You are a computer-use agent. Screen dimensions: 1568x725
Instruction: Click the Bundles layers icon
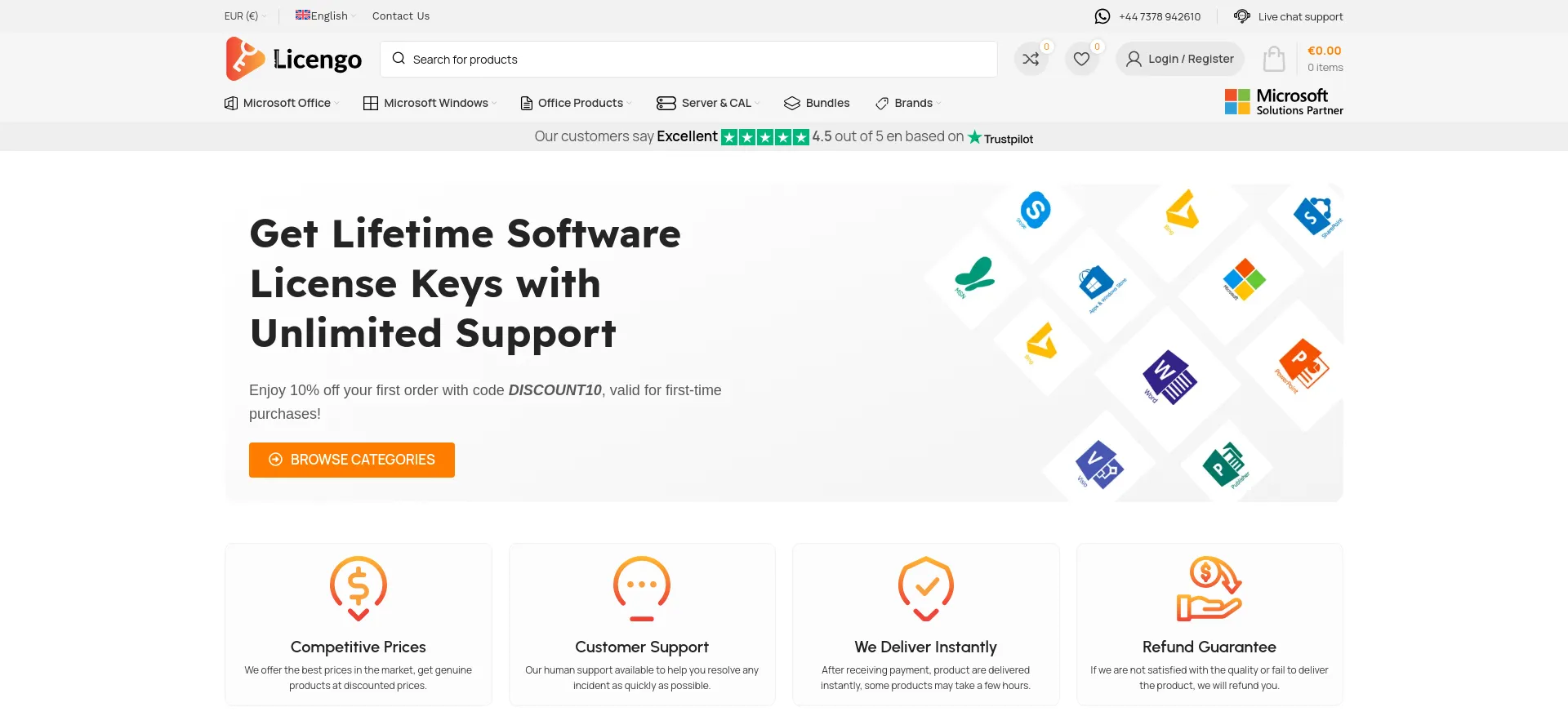792,103
